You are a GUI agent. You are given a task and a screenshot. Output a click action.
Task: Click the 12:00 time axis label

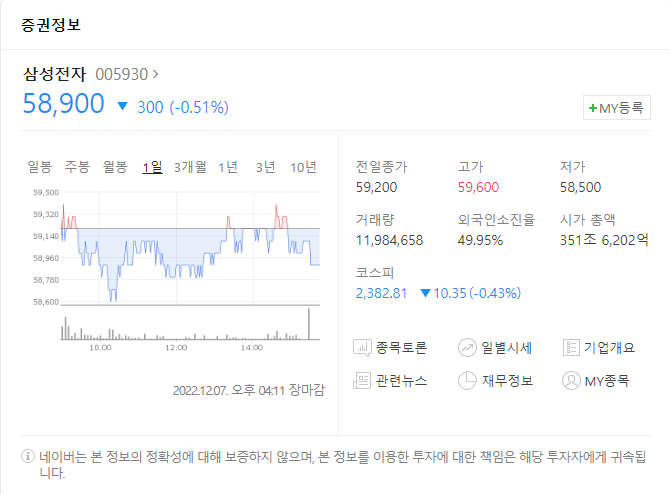[176, 348]
